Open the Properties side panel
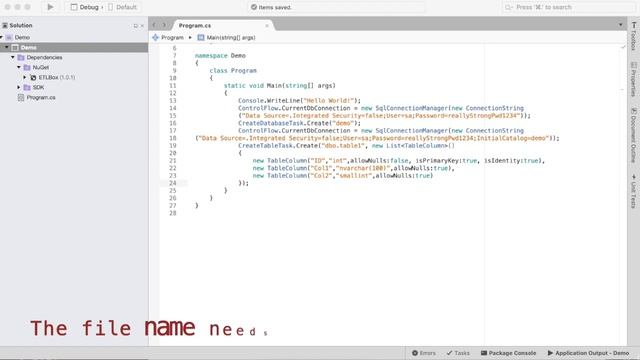This screenshot has width=640, height=360. (x=633, y=80)
